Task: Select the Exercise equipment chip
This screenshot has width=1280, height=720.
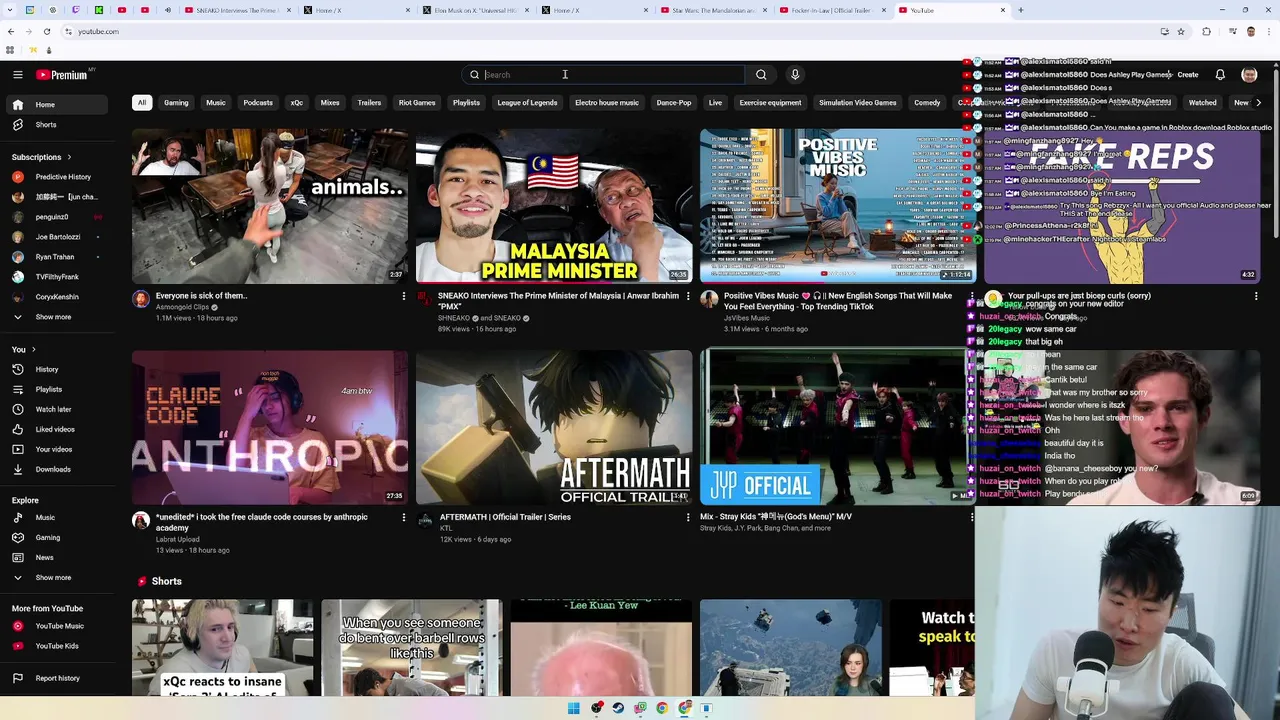Action: tap(770, 103)
